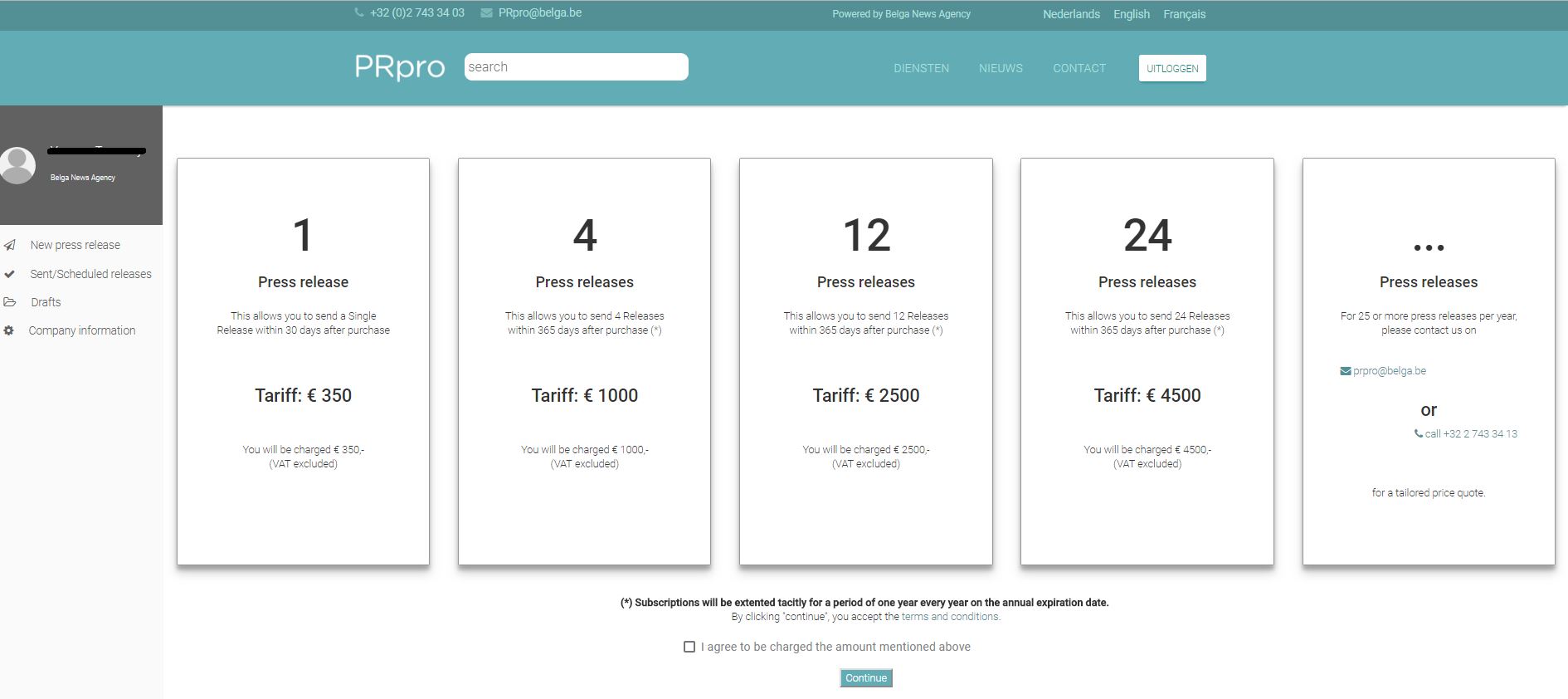The width and height of the screenshot is (1568, 699).
Task: Switch language to Nederlands
Action: [x=1071, y=14]
